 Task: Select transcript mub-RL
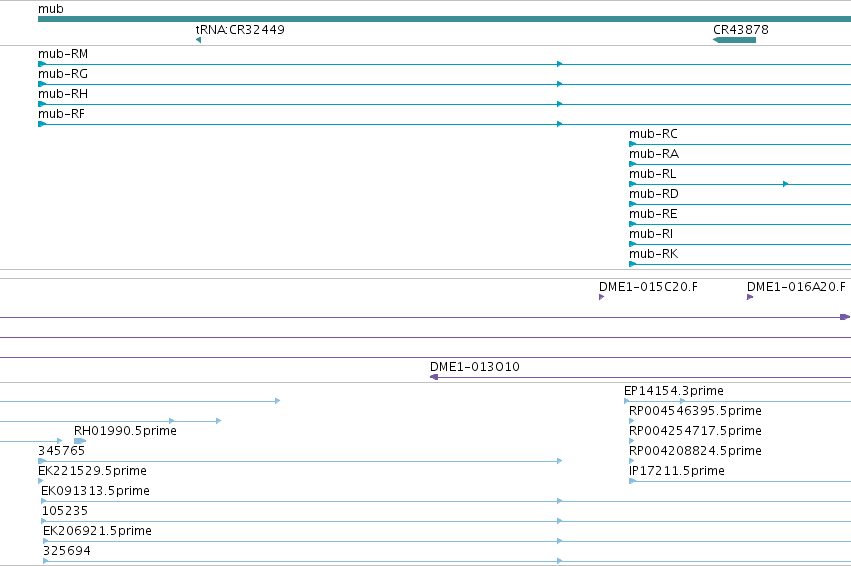point(652,174)
